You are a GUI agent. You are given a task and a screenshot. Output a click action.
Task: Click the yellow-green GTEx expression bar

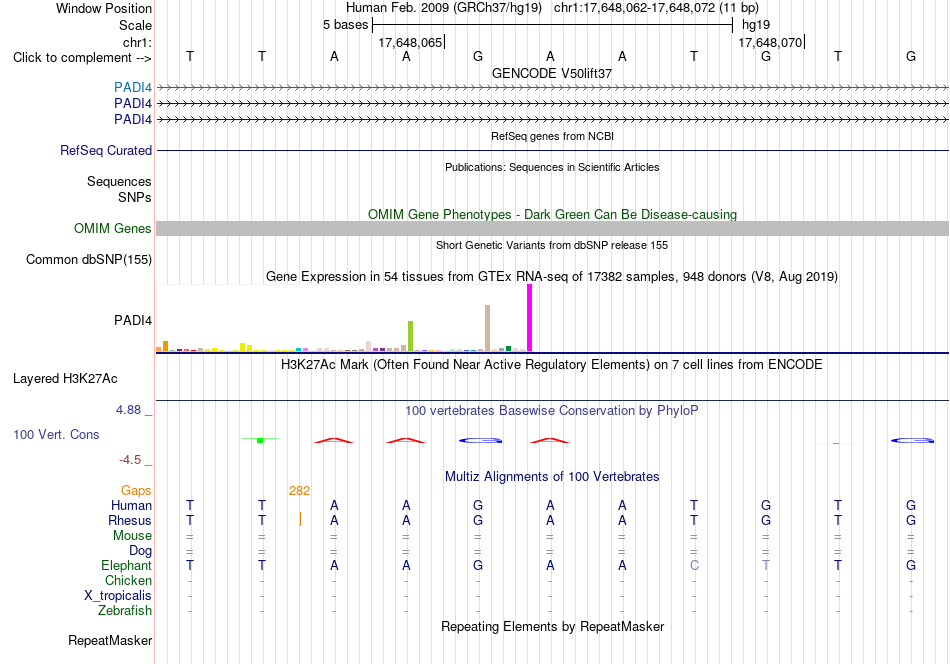pos(410,336)
